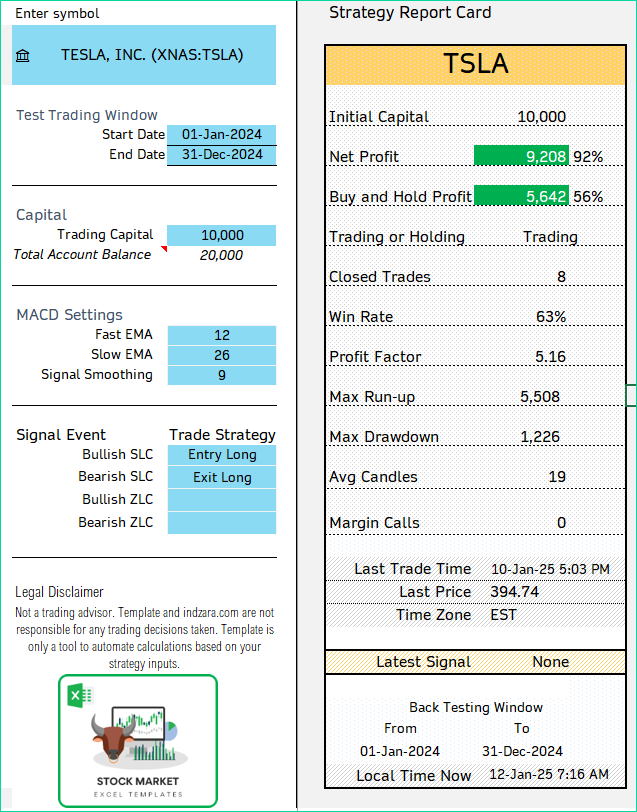Select the Back Testing To date 31-Dec-2024
Screen dimensions: 637x812
(522, 751)
